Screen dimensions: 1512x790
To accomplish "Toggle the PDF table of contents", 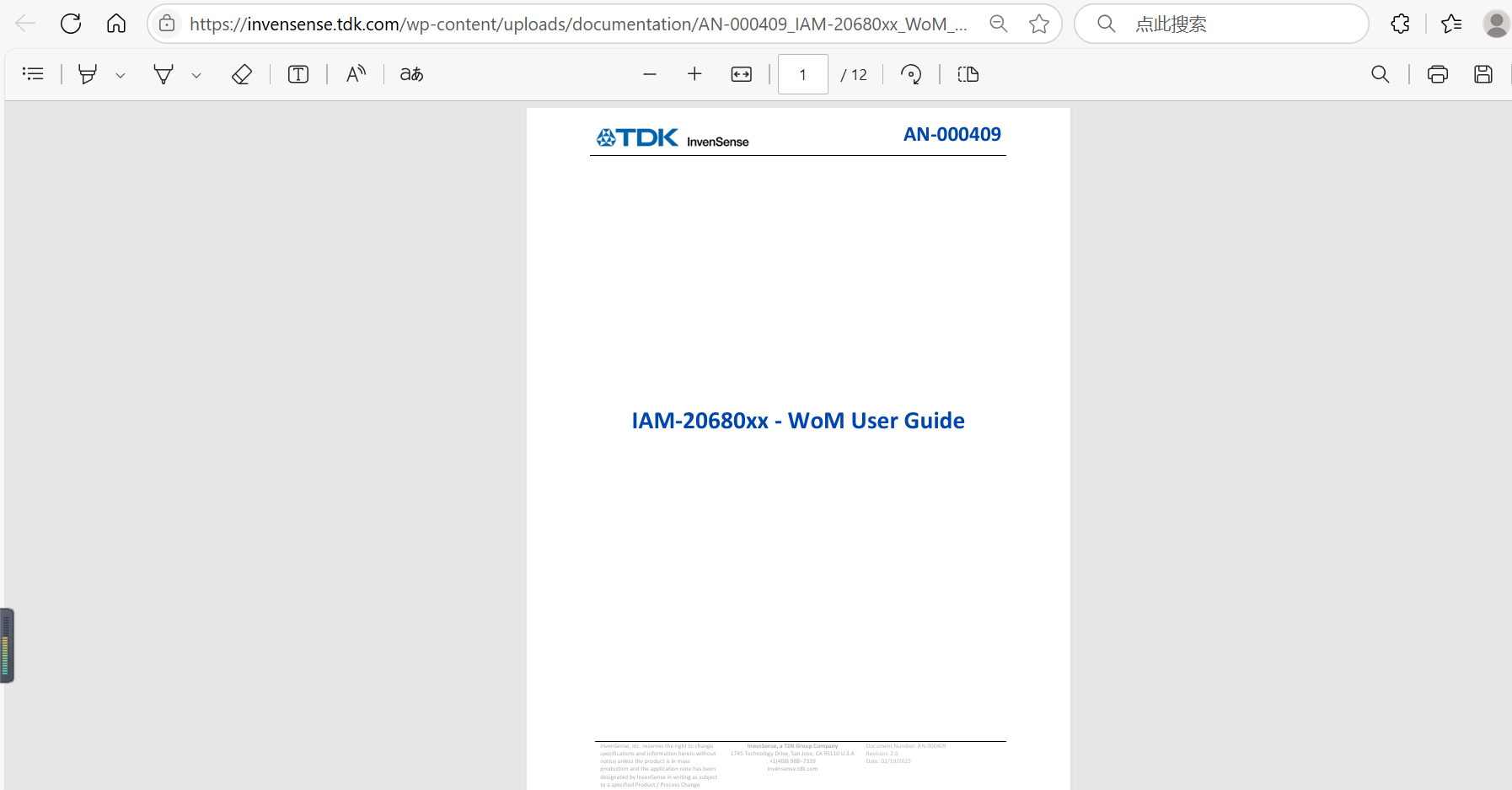I will pyautogui.click(x=33, y=74).
